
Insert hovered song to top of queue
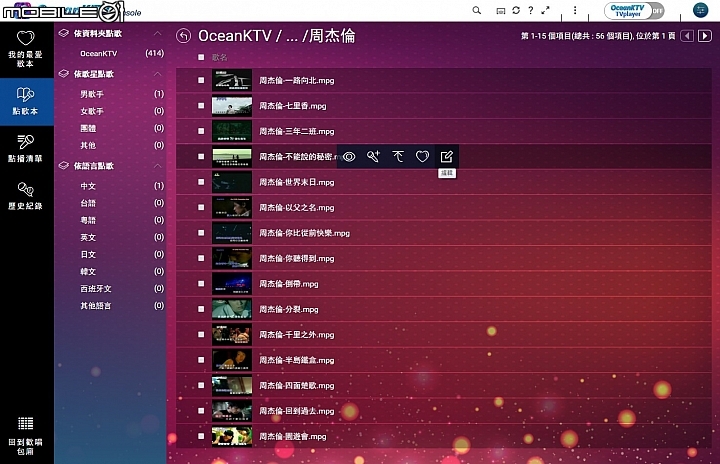coord(398,157)
